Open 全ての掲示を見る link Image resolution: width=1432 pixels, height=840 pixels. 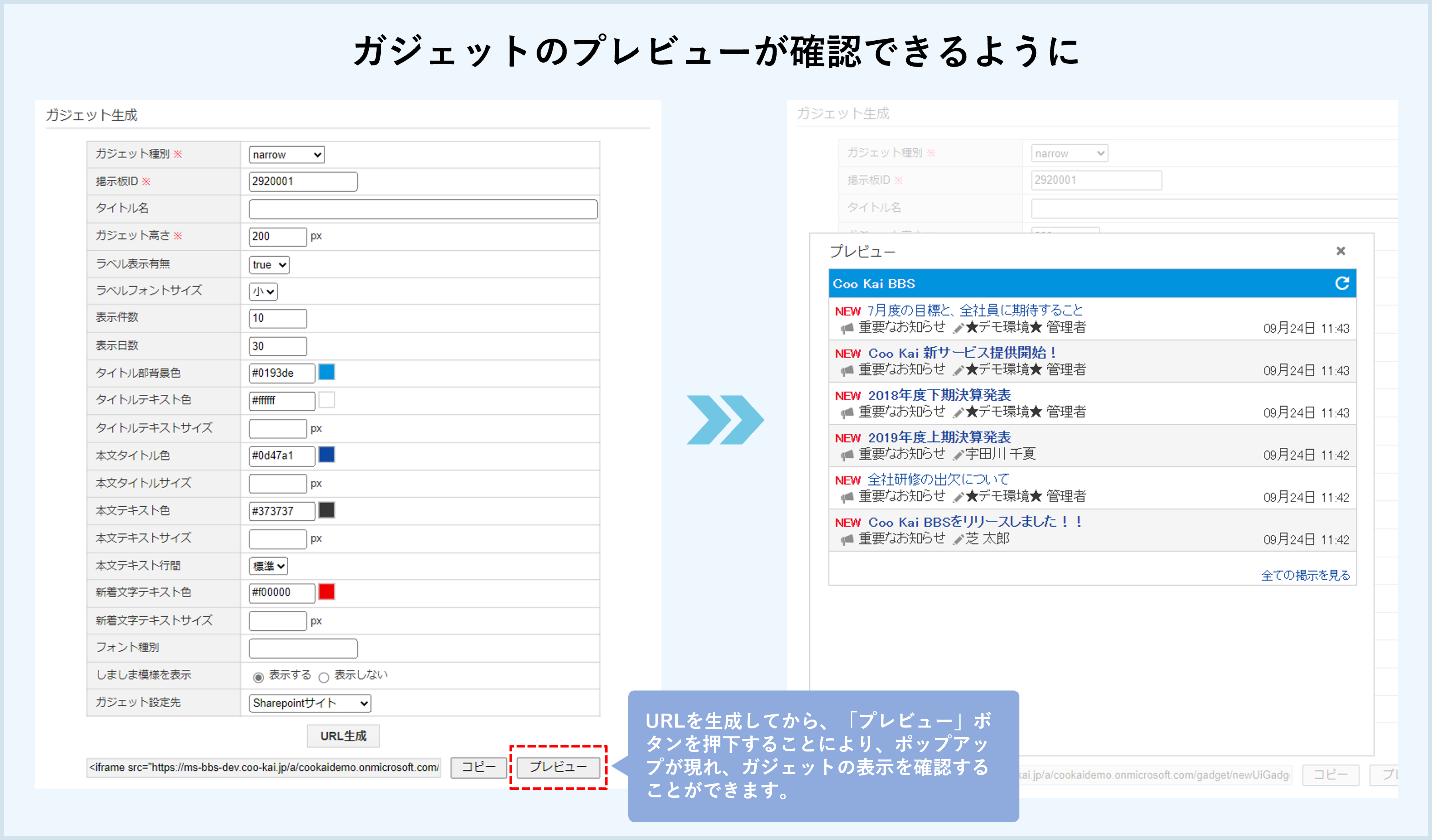(x=1305, y=575)
